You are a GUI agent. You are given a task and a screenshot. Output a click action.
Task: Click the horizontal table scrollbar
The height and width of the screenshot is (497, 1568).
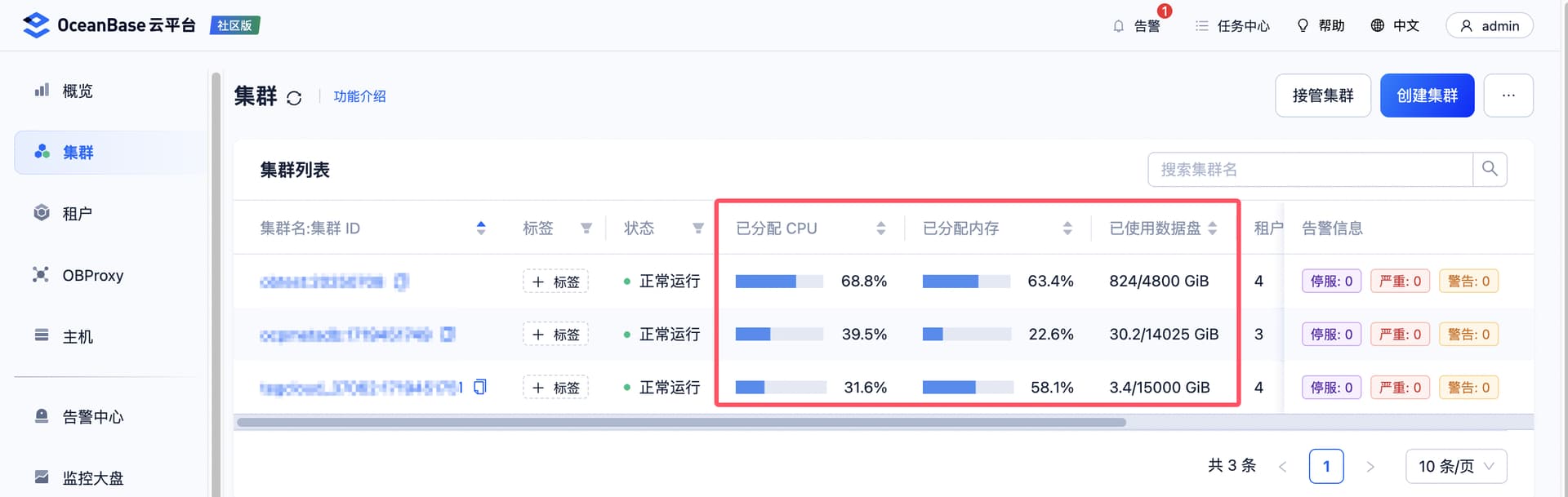(x=681, y=422)
